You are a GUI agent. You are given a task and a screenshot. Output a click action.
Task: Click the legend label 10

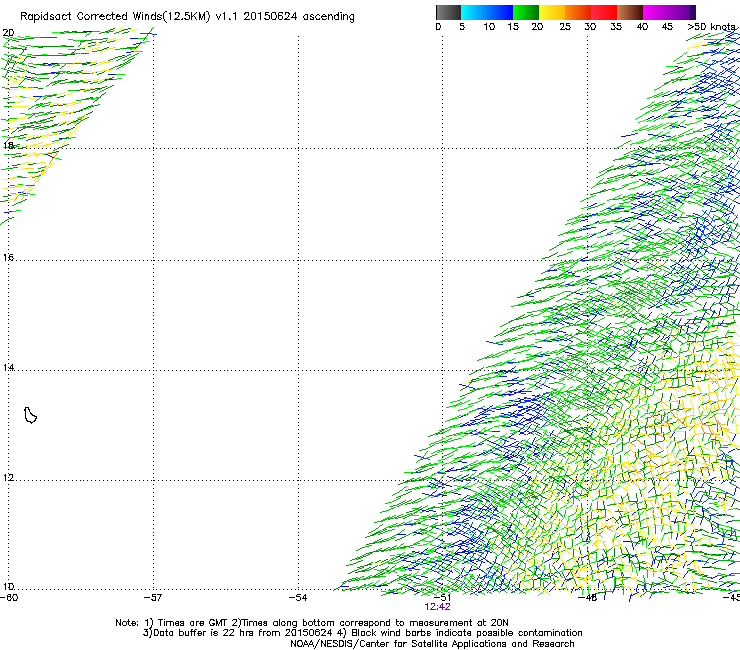[x=489, y=27]
